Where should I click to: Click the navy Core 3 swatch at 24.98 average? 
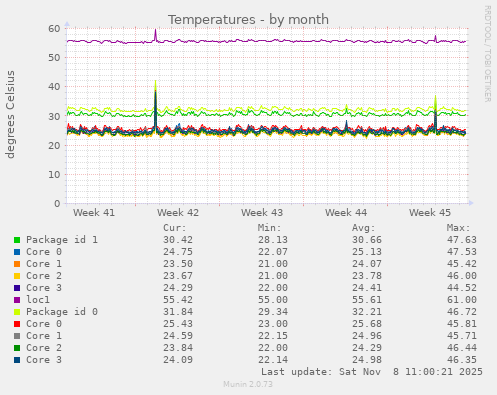(x=17, y=360)
